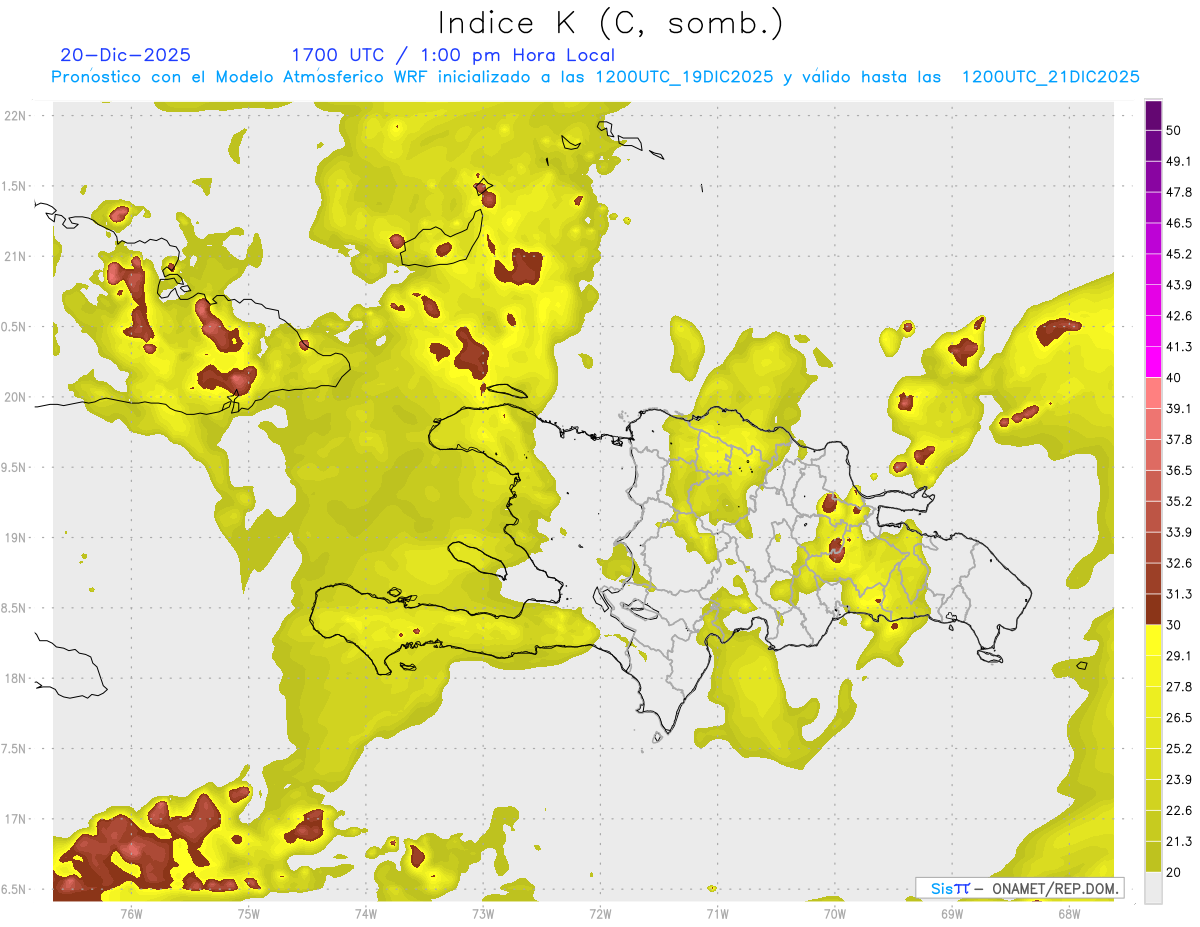
Task: Click the "68W" longitude label
Action: (x=1069, y=912)
